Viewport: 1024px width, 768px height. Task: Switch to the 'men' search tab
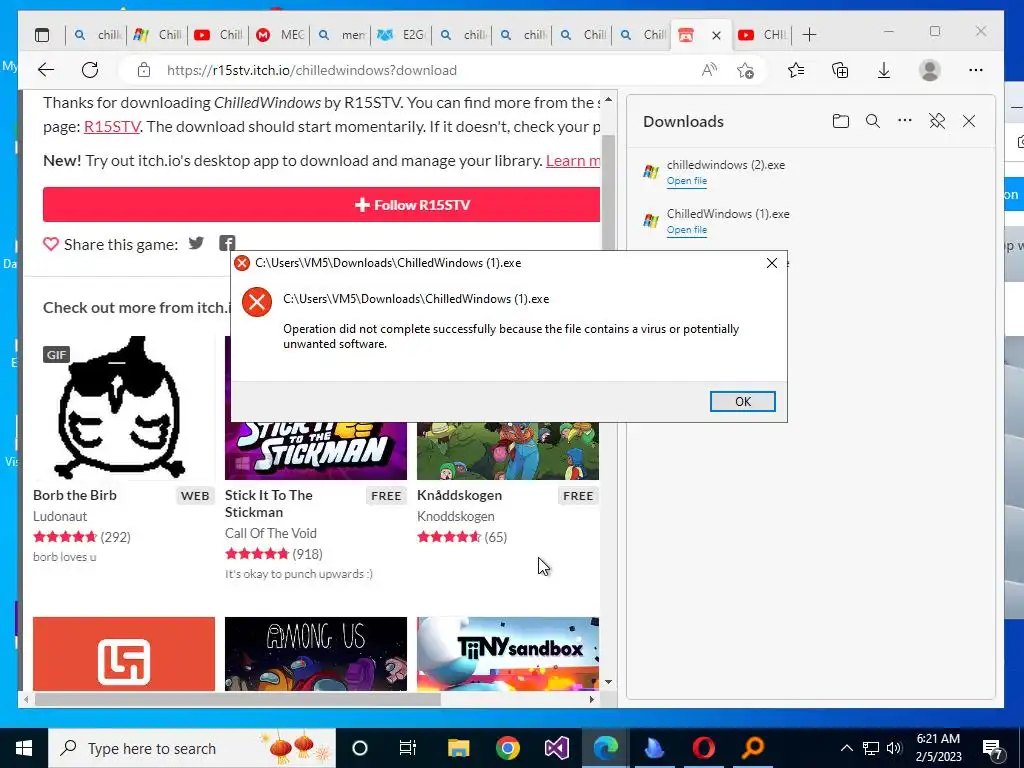[x=340, y=35]
